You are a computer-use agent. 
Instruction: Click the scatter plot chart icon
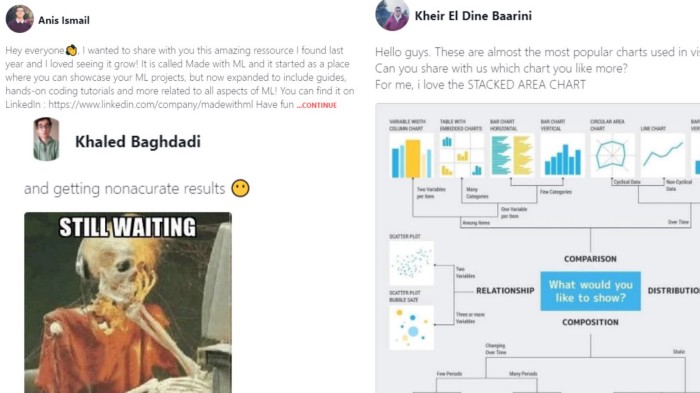coord(411,263)
